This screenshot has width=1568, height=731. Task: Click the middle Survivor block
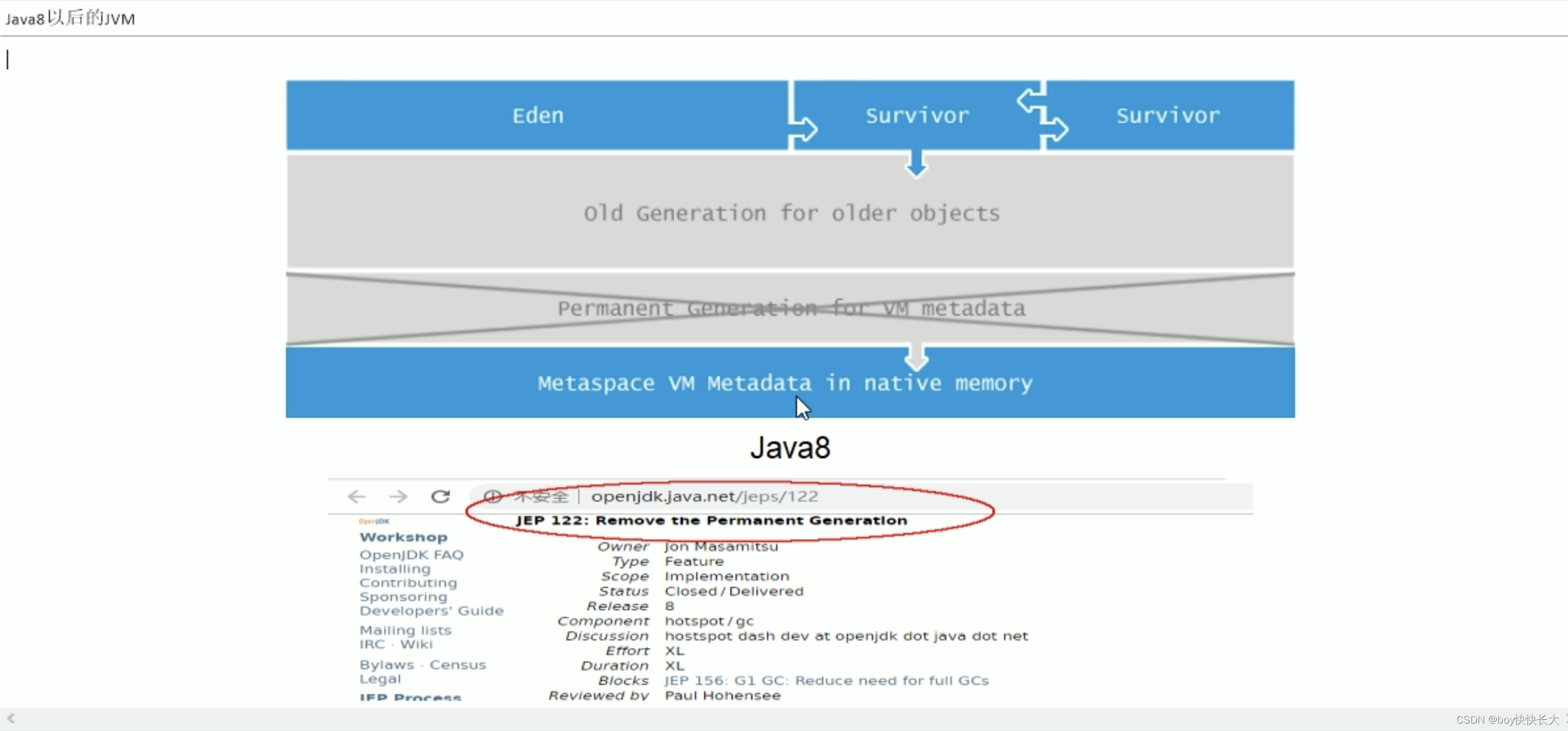pos(916,115)
